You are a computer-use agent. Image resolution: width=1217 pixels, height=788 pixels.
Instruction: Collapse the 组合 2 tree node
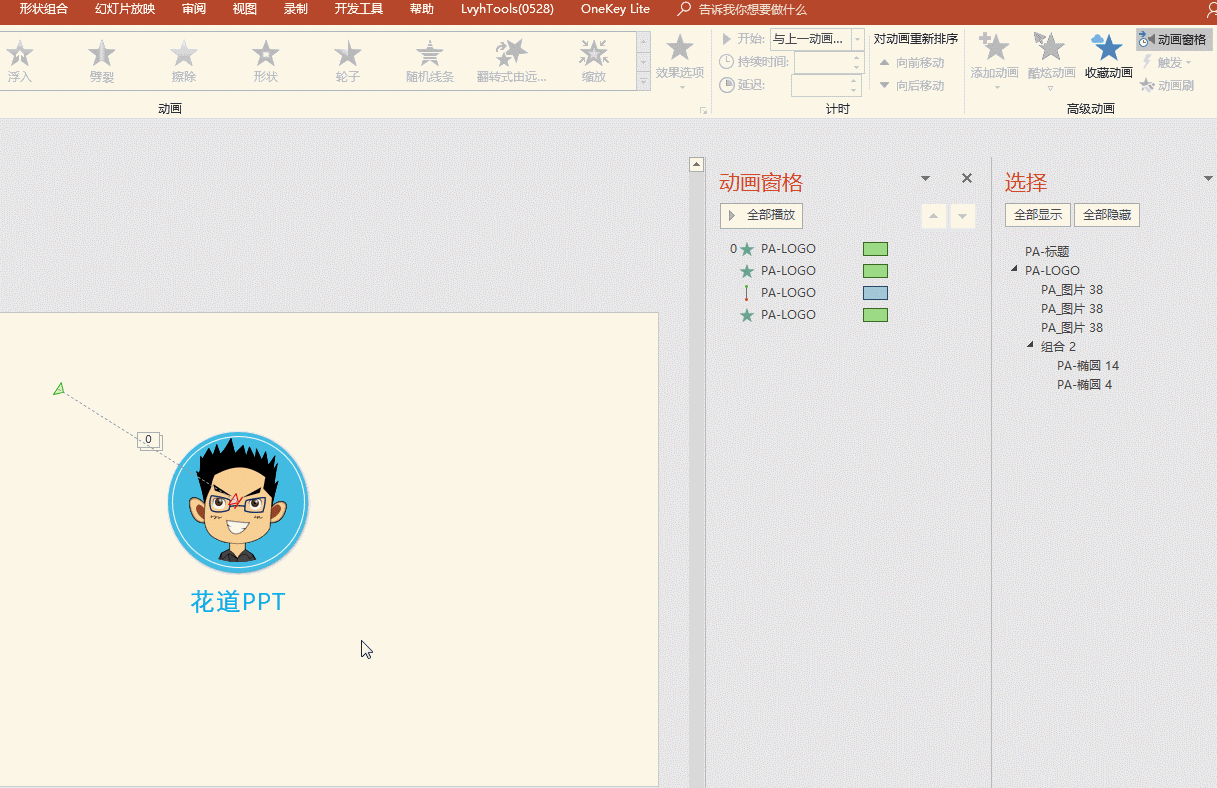click(1031, 346)
